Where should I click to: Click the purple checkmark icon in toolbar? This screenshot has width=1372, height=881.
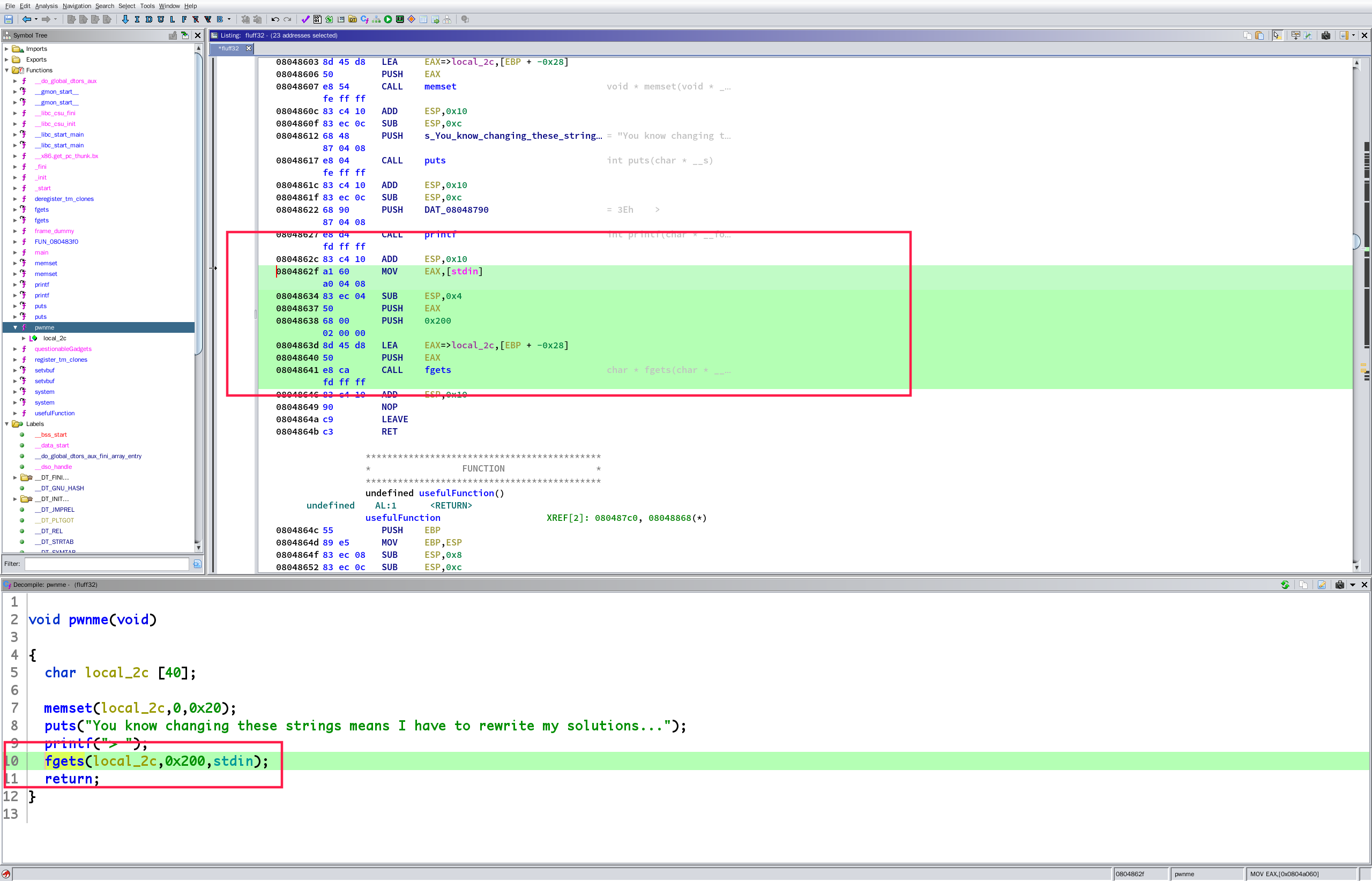[x=305, y=19]
